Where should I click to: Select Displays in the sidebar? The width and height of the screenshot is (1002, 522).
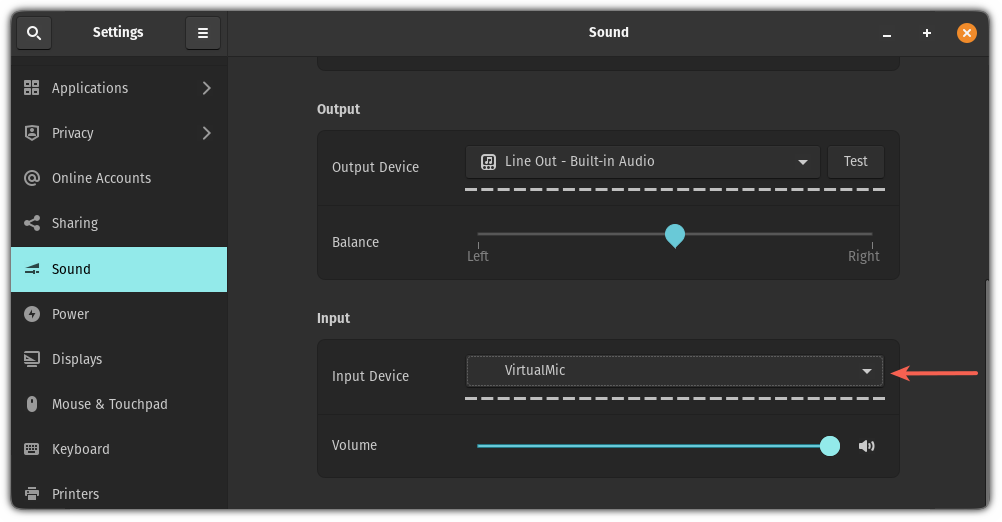click(77, 359)
